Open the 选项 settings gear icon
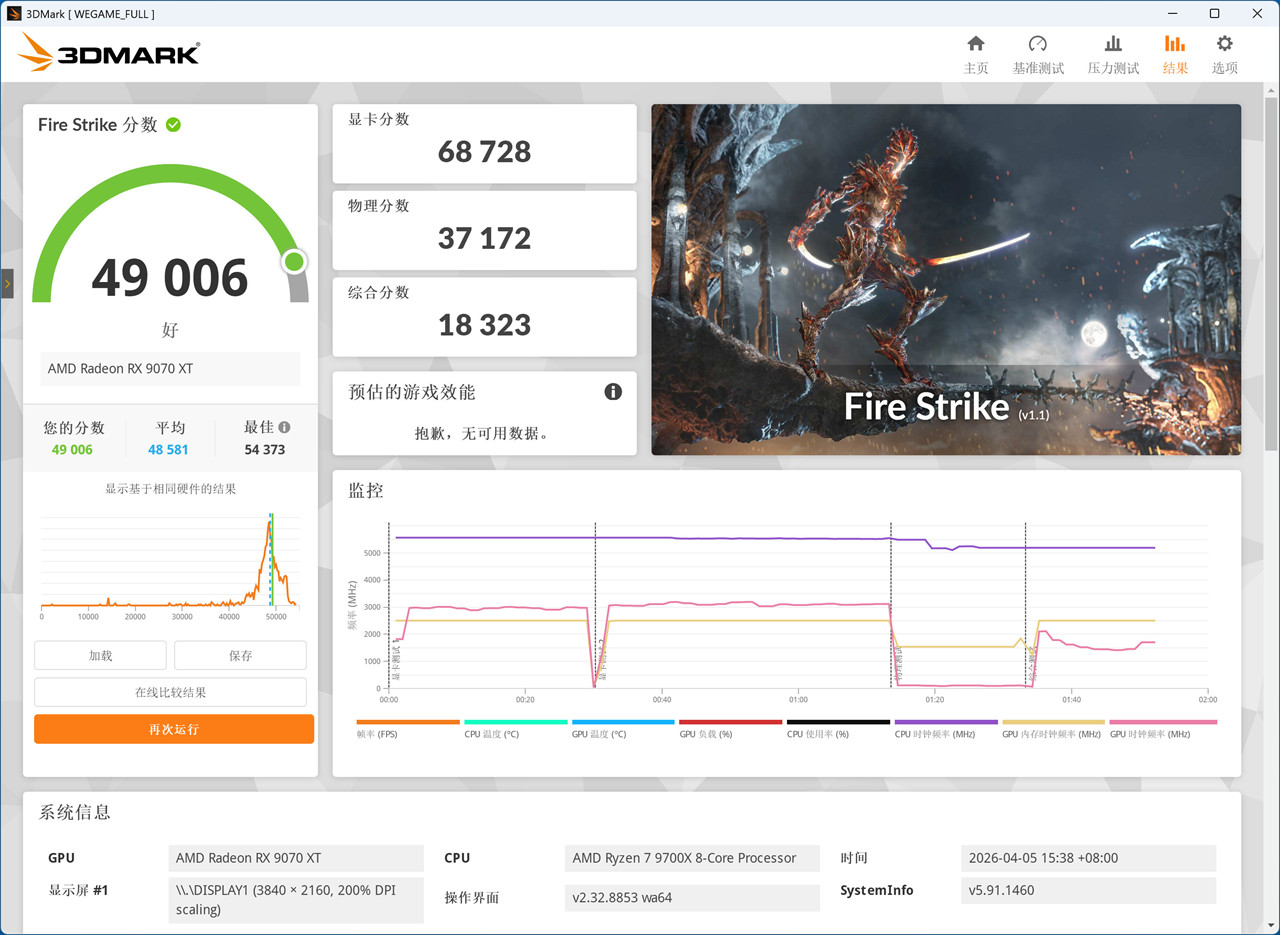1280x935 pixels. (1224, 53)
